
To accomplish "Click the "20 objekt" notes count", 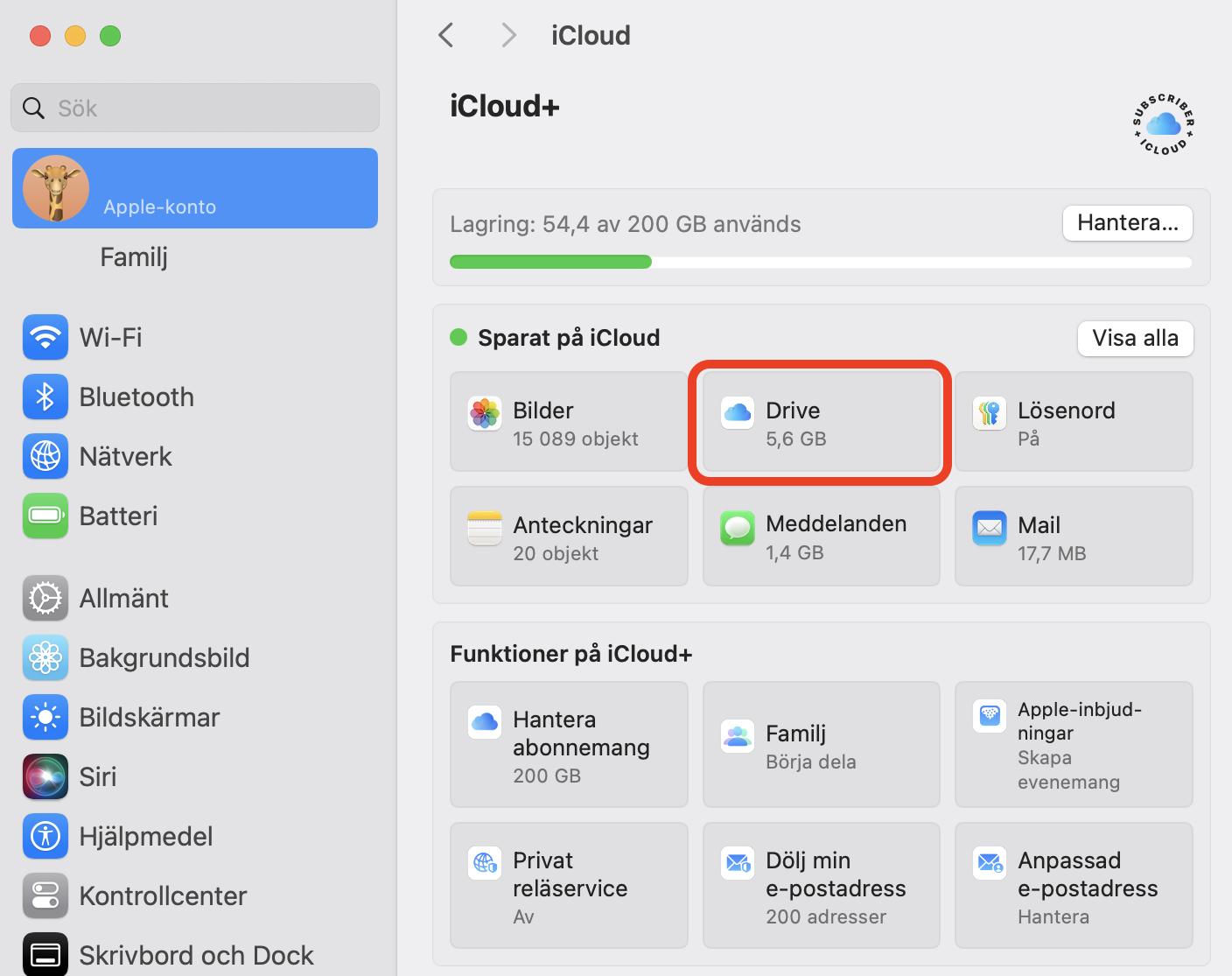I will coord(556,553).
